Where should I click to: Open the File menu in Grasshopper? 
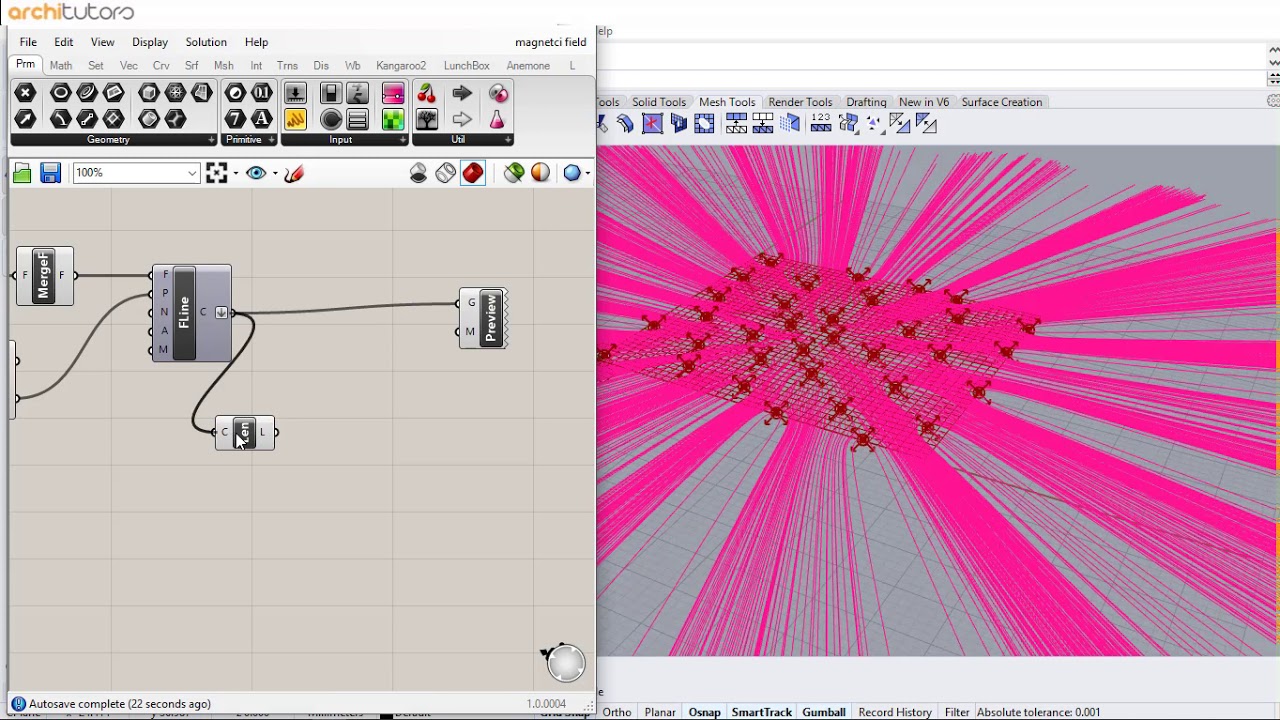pyautogui.click(x=28, y=42)
